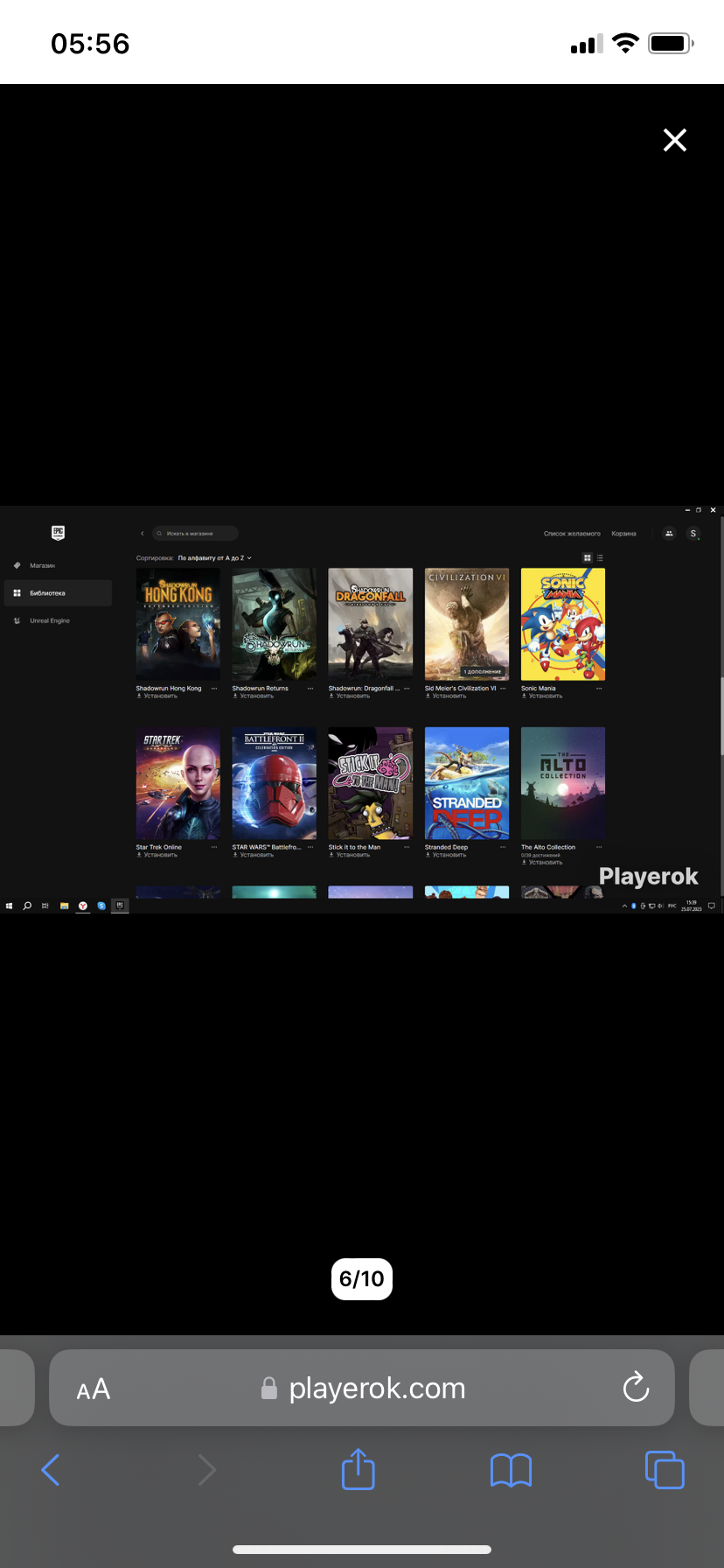The image size is (724, 1568).
Task: Open the three-dot menu for Civilization VI
Action: (503, 689)
